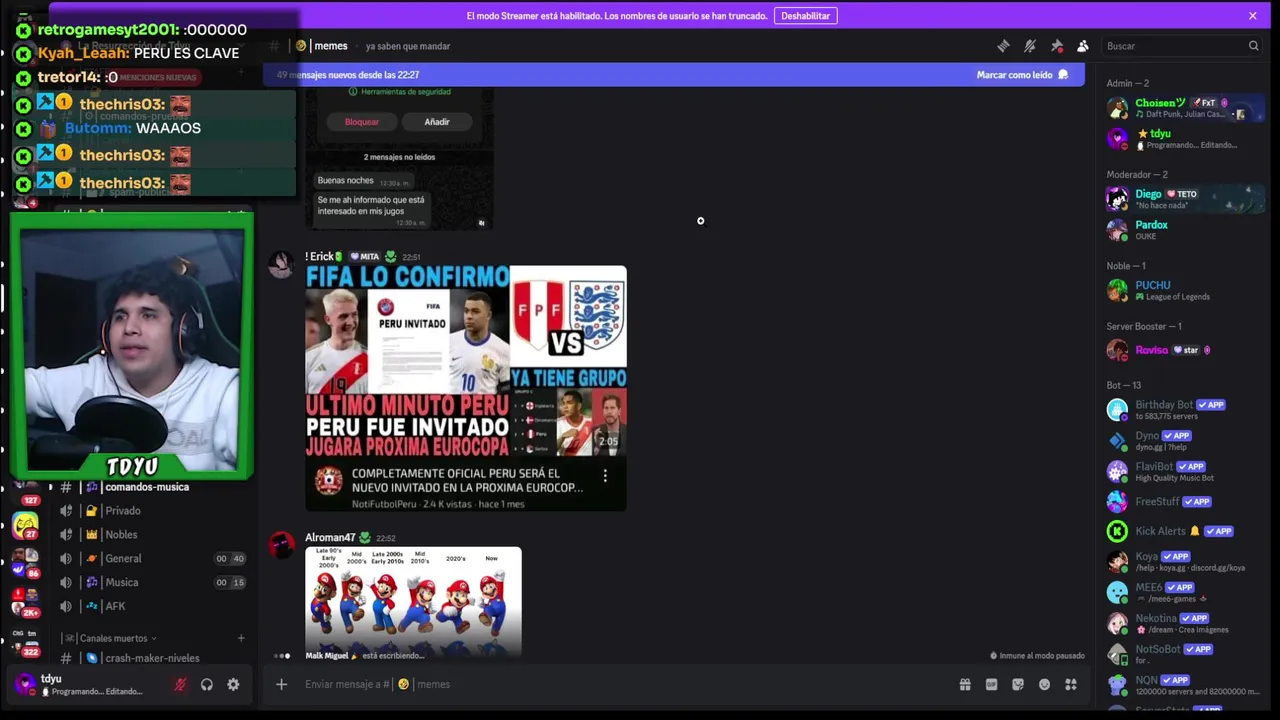
Task: Open Koya bot in member list
Action: tap(1186, 562)
